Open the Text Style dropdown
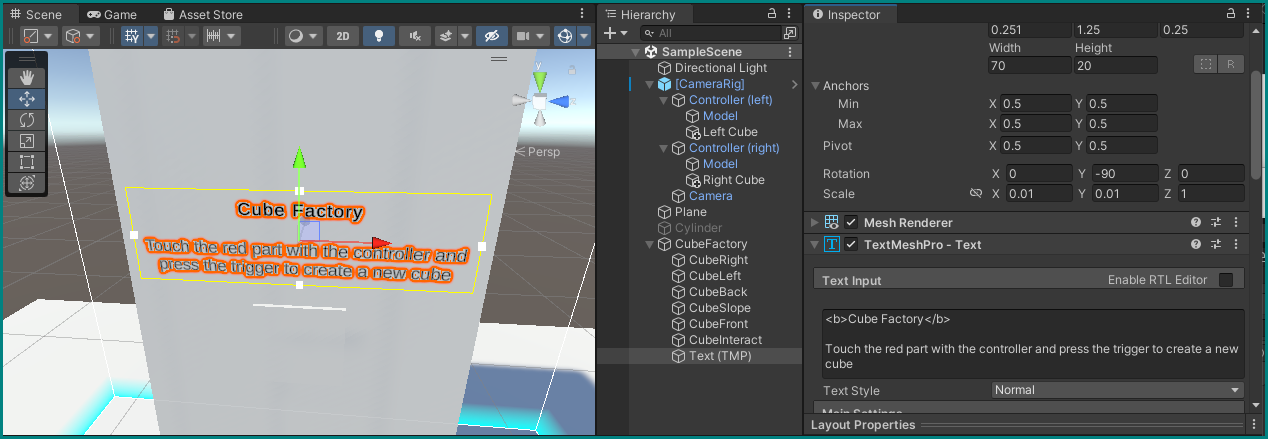1268x439 pixels. click(1116, 390)
